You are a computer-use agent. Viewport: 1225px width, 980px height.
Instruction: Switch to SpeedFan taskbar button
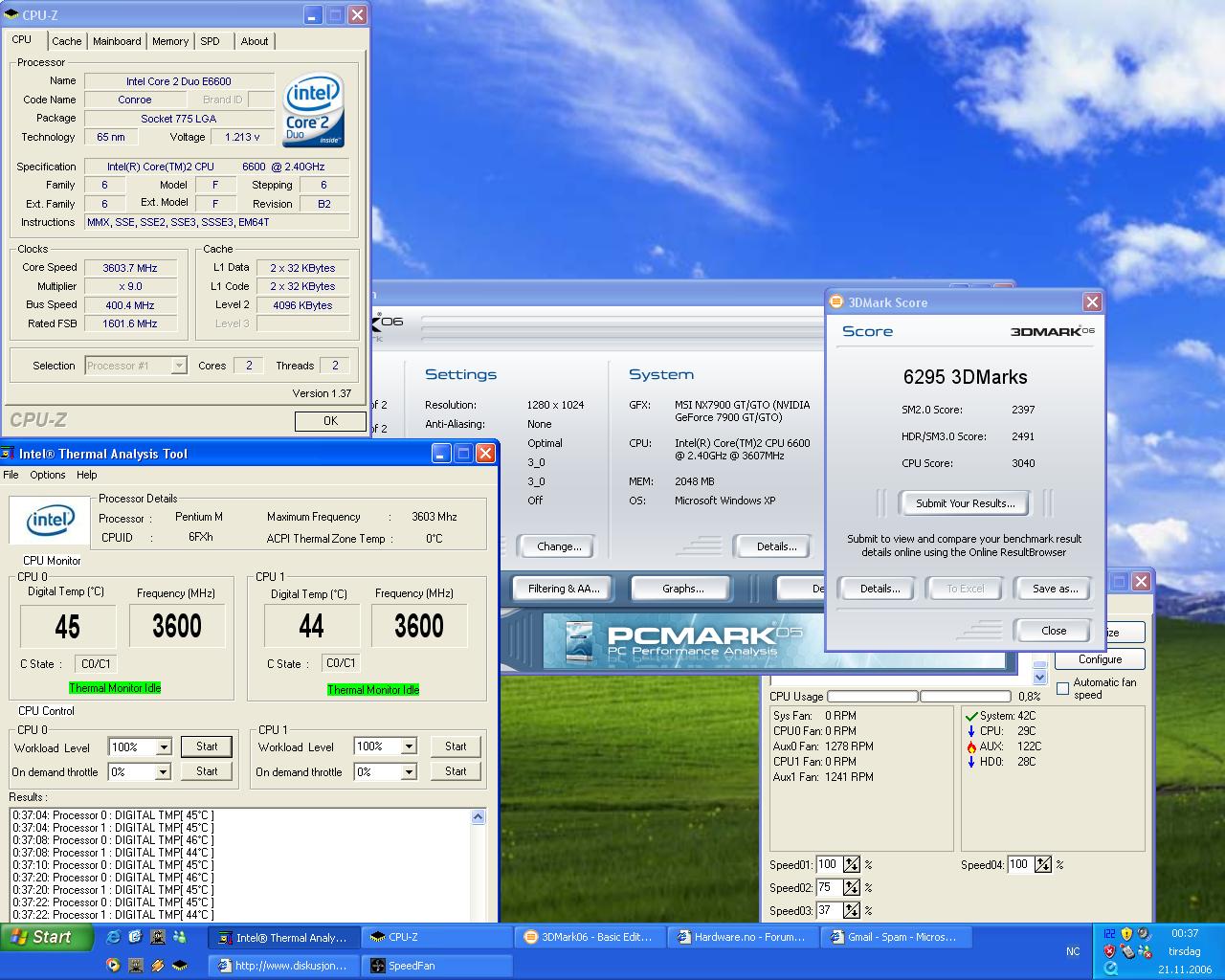pos(437,966)
